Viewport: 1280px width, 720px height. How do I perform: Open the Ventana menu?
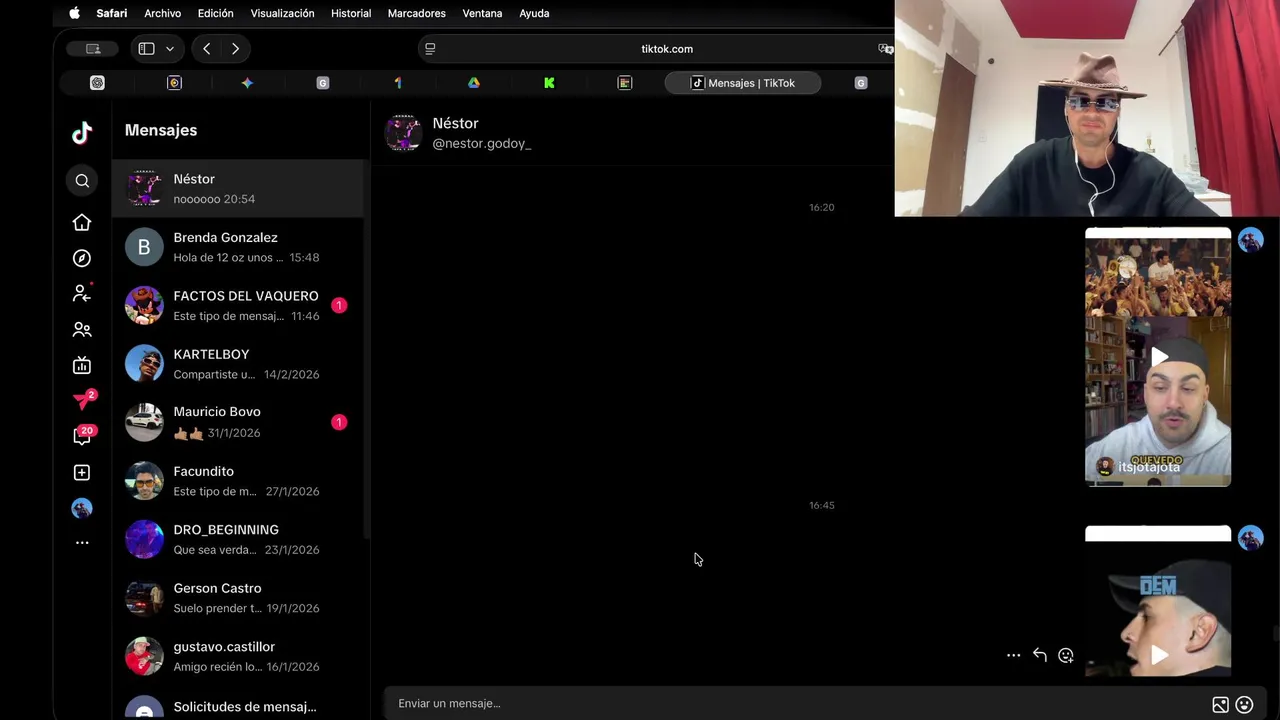(482, 13)
